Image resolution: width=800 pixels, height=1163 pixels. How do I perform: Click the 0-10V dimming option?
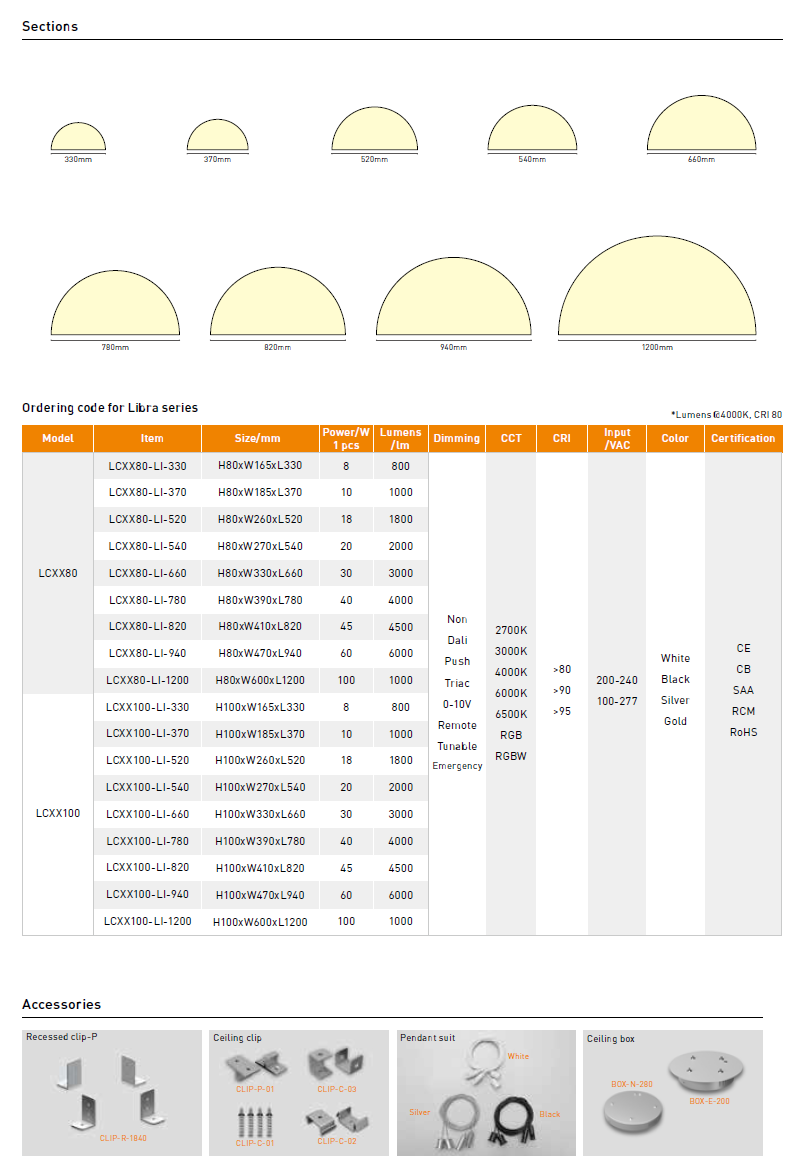point(457,704)
